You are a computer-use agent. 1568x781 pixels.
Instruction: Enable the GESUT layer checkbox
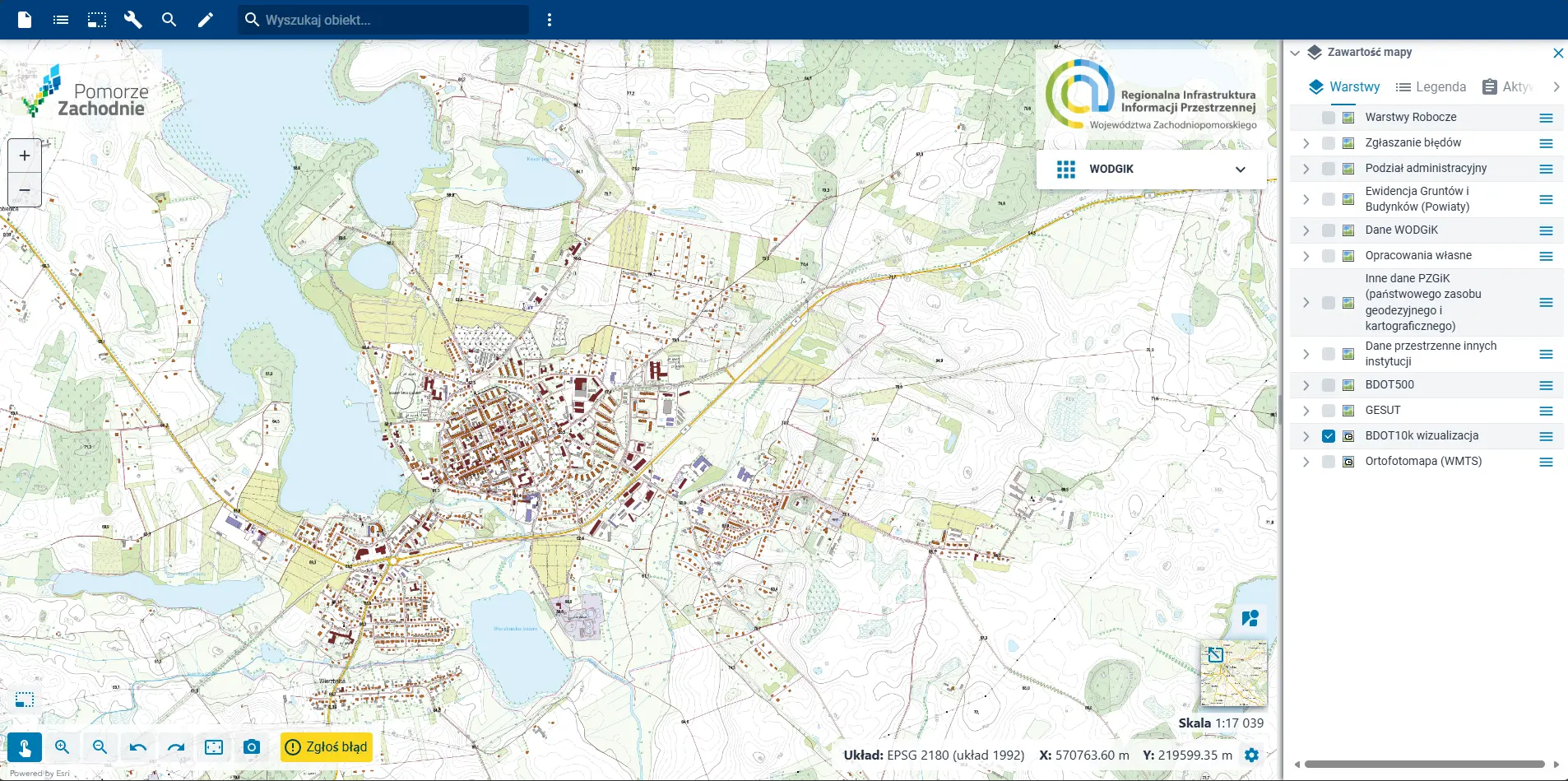(1328, 411)
